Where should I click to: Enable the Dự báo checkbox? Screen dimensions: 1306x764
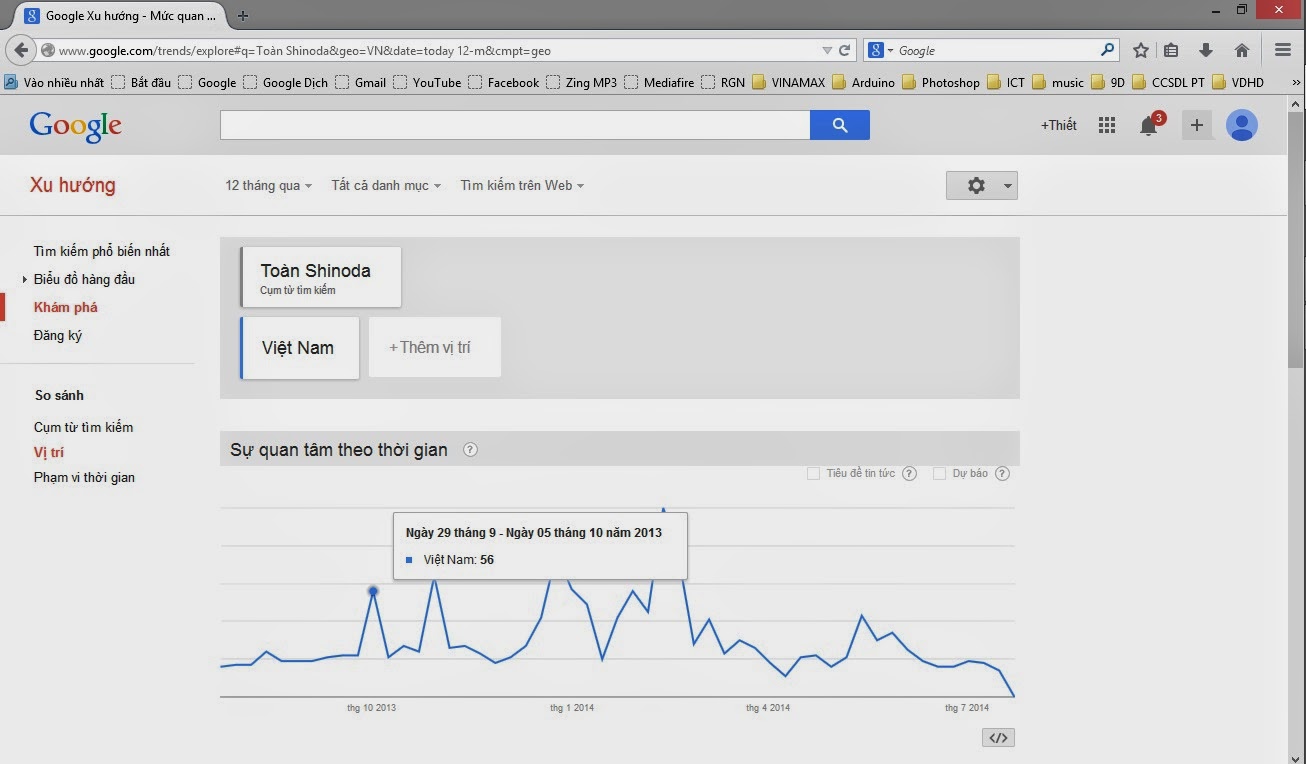938,473
